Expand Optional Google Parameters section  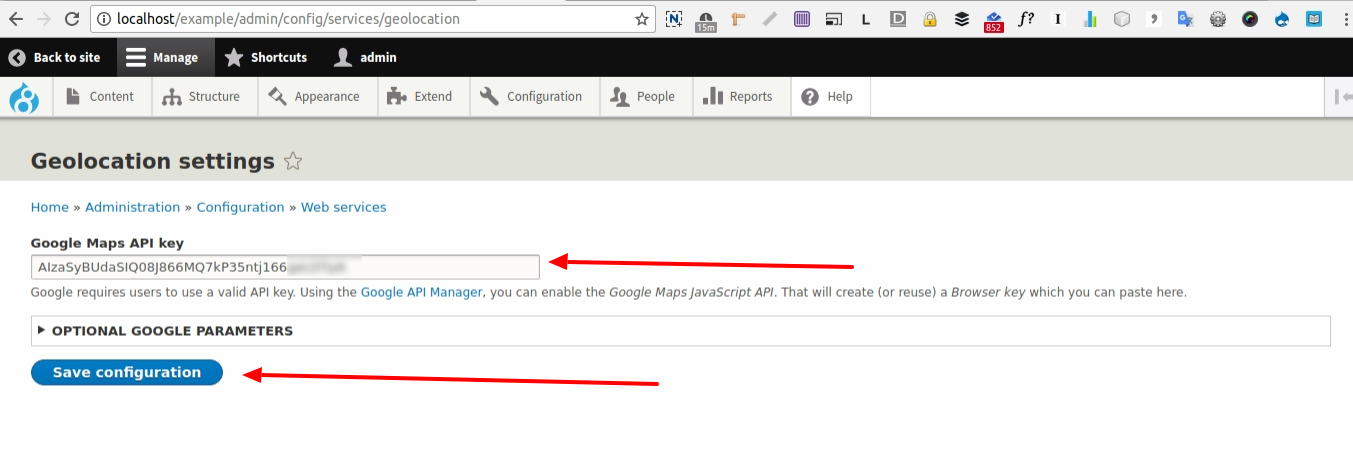[171, 330]
